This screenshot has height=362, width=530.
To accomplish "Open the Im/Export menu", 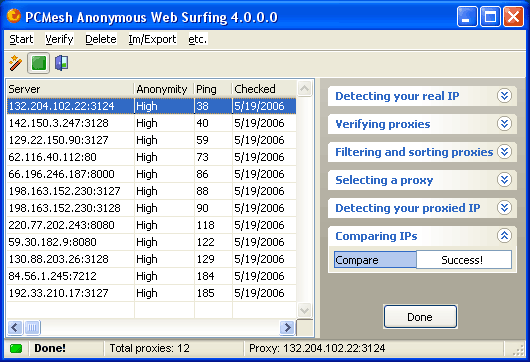I will [152, 39].
